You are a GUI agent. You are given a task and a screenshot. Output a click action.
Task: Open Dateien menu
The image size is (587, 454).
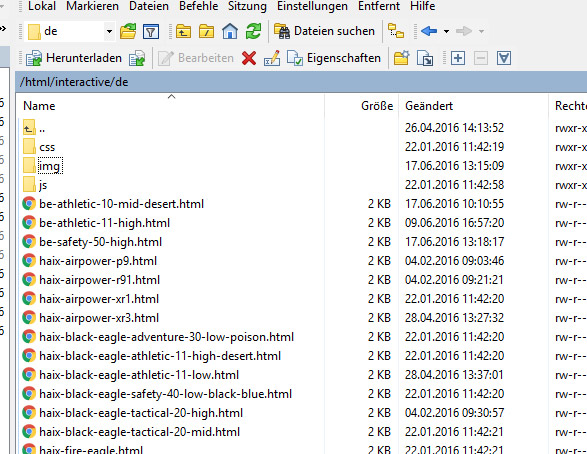coord(149,6)
